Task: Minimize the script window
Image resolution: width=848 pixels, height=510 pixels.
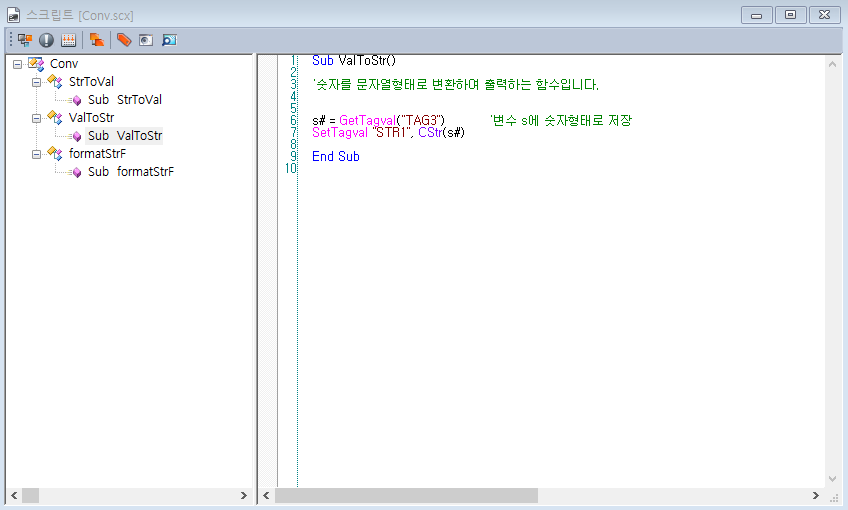Action: (757, 15)
